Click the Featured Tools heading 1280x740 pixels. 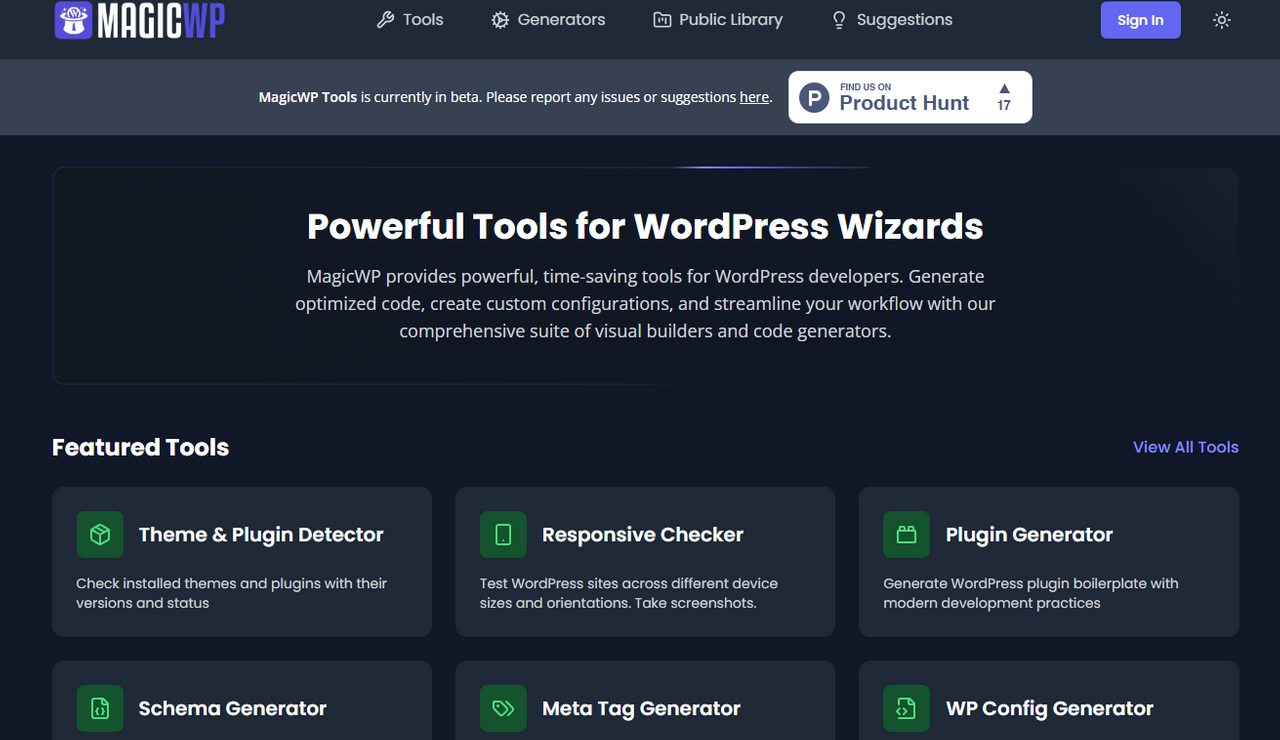pos(141,447)
